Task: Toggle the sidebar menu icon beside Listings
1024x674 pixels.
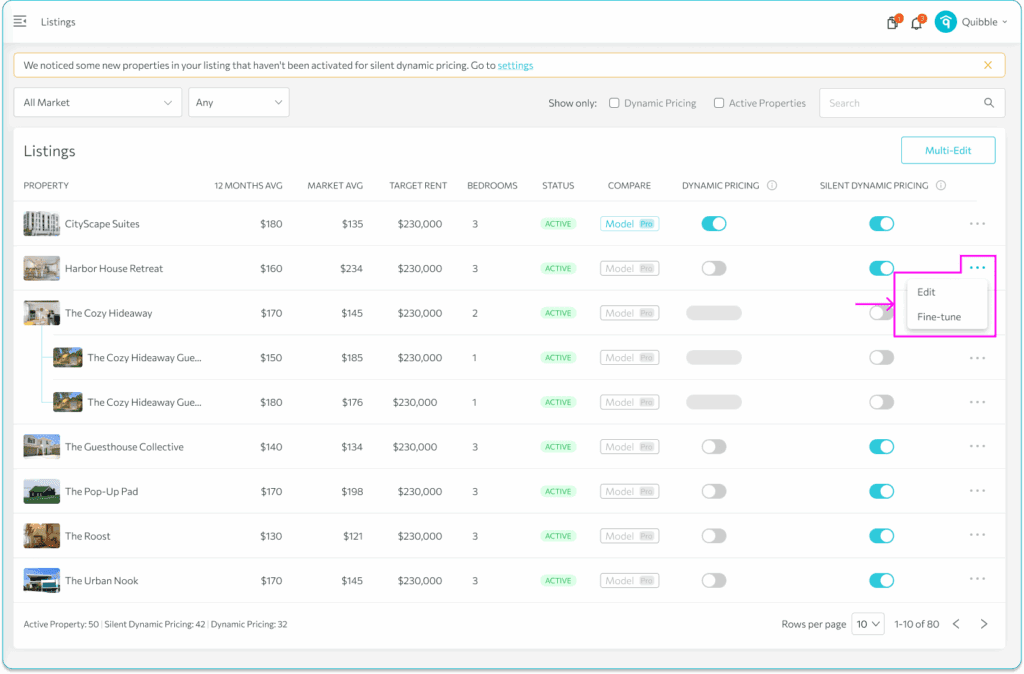Action: click(x=20, y=22)
